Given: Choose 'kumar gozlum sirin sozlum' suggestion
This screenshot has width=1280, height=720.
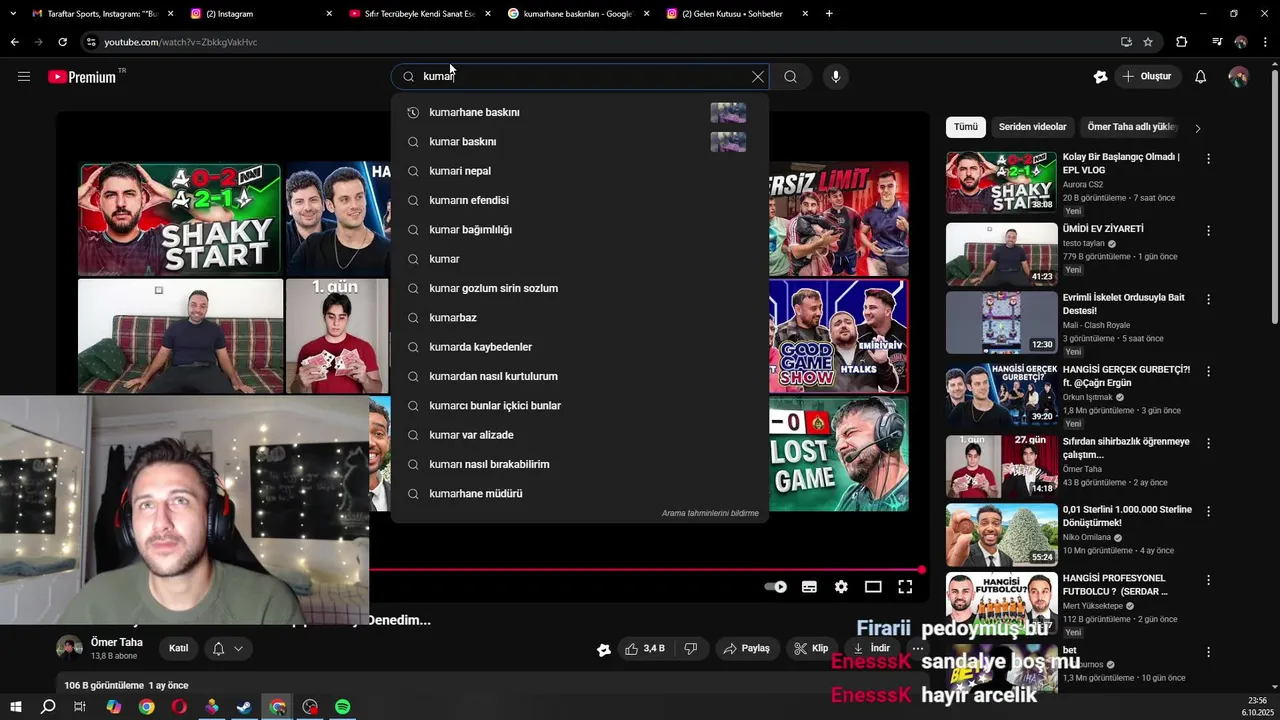Looking at the screenshot, I should (x=580, y=288).
